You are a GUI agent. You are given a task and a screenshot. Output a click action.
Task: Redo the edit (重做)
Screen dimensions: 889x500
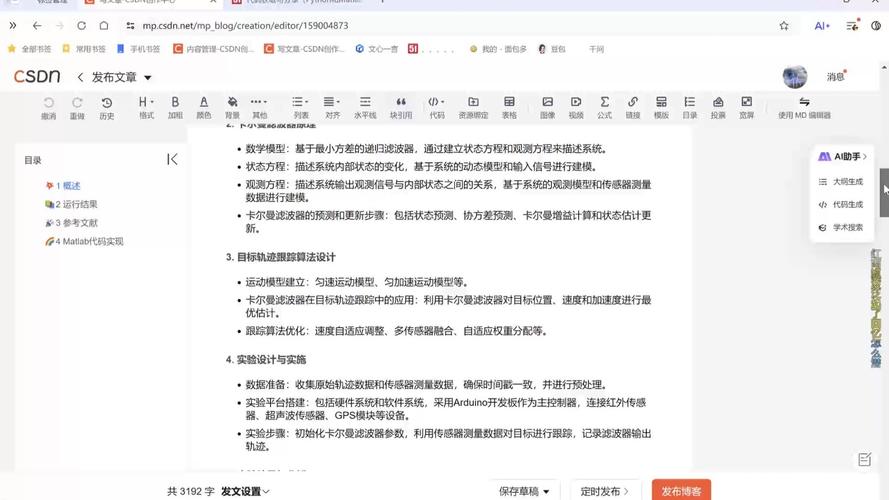pyautogui.click(x=77, y=108)
